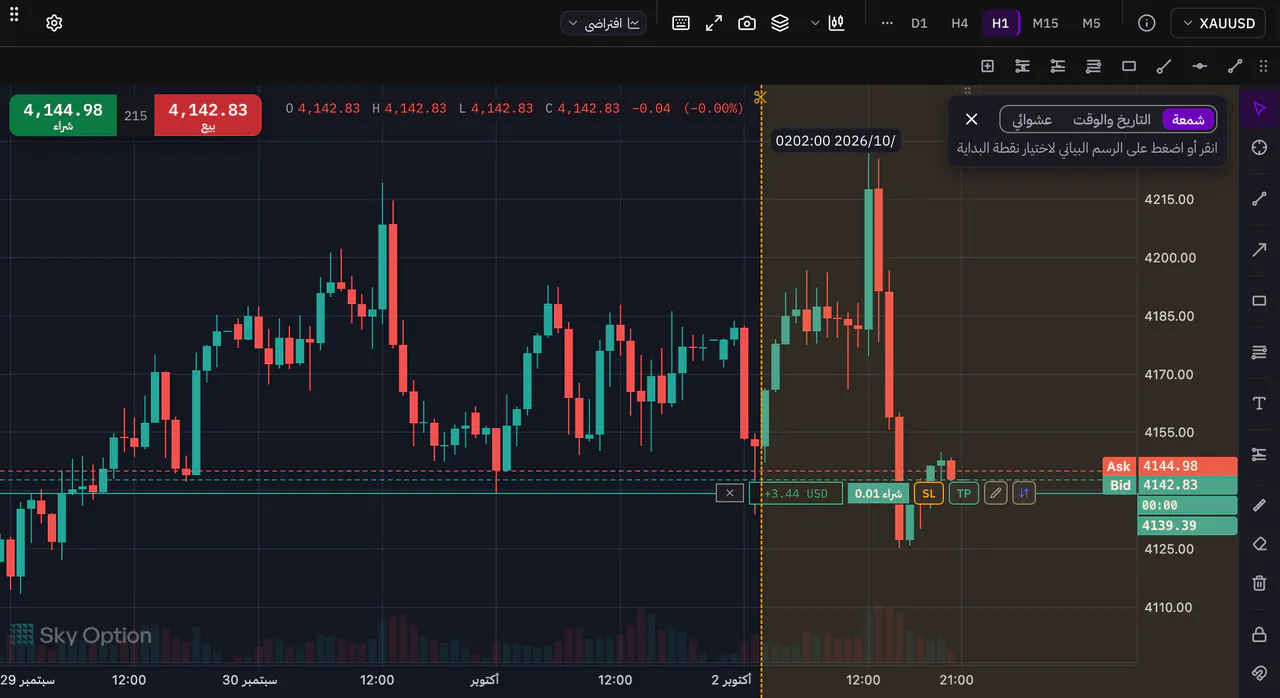Click the scissors replay marker on chart

click(x=760, y=97)
